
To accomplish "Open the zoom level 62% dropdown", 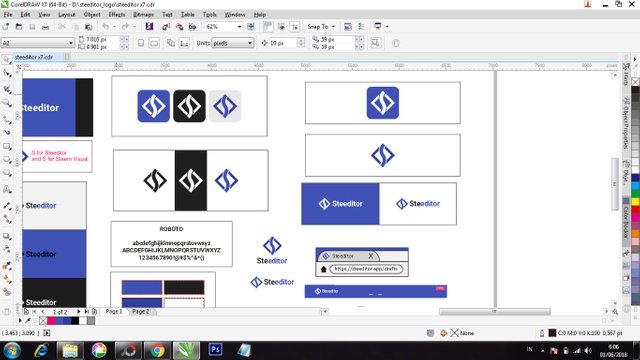I will coord(240,27).
